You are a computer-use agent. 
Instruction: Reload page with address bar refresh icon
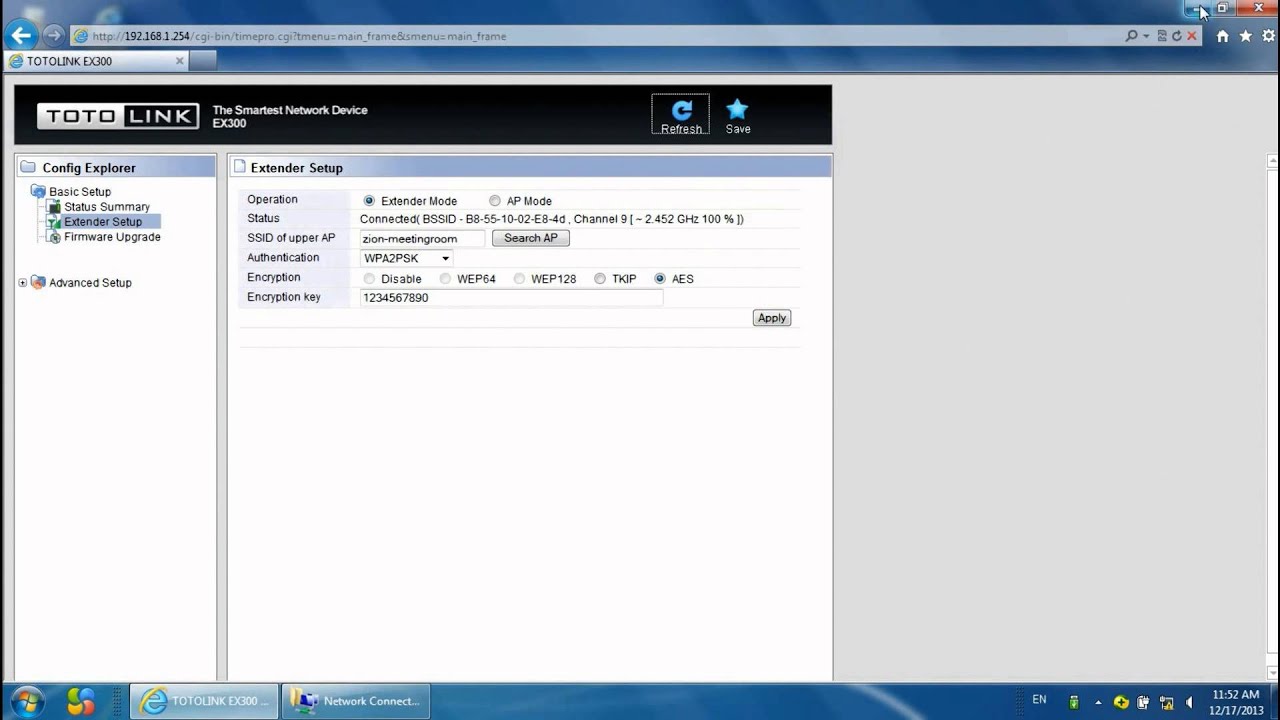[1176, 36]
